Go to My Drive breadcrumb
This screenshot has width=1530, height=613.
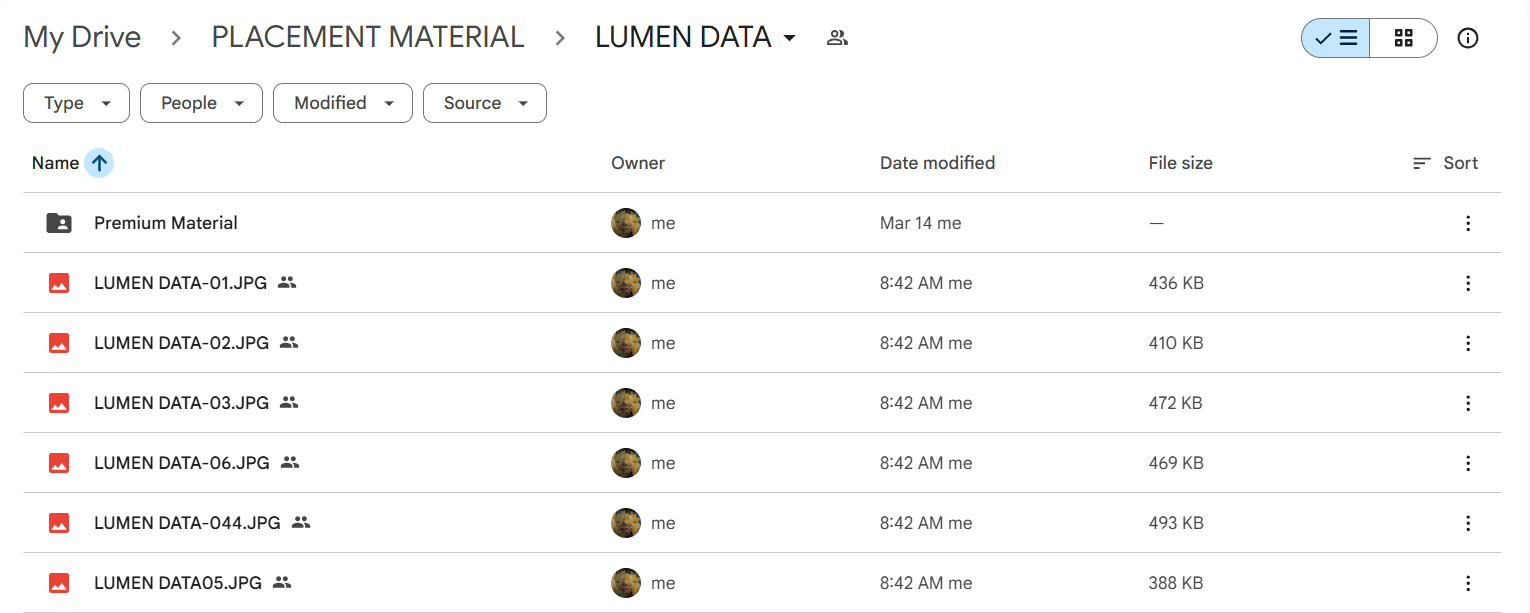(82, 37)
